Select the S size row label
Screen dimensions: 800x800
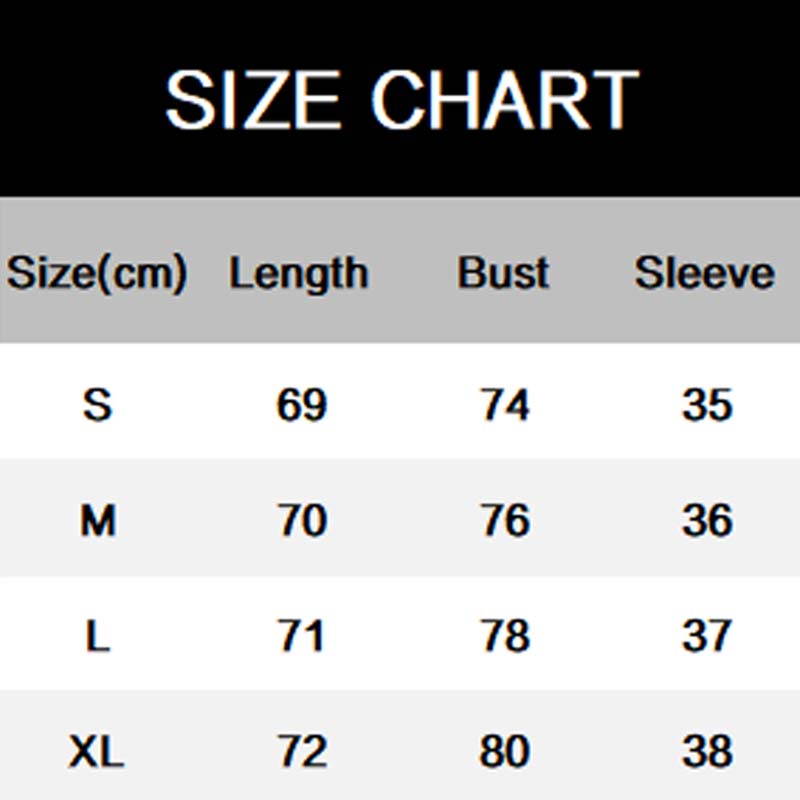click(x=97, y=405)
